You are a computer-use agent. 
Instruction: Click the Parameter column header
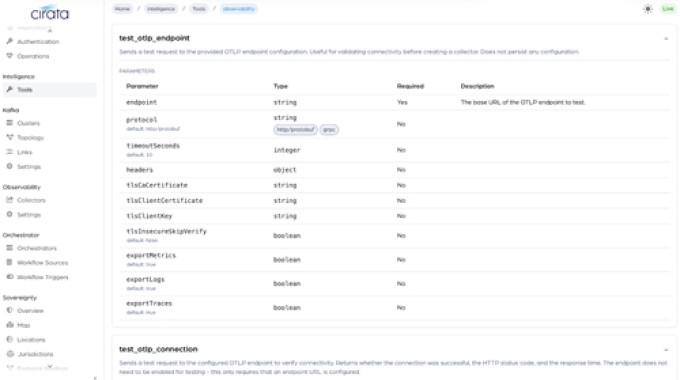[x=142, y=86]
